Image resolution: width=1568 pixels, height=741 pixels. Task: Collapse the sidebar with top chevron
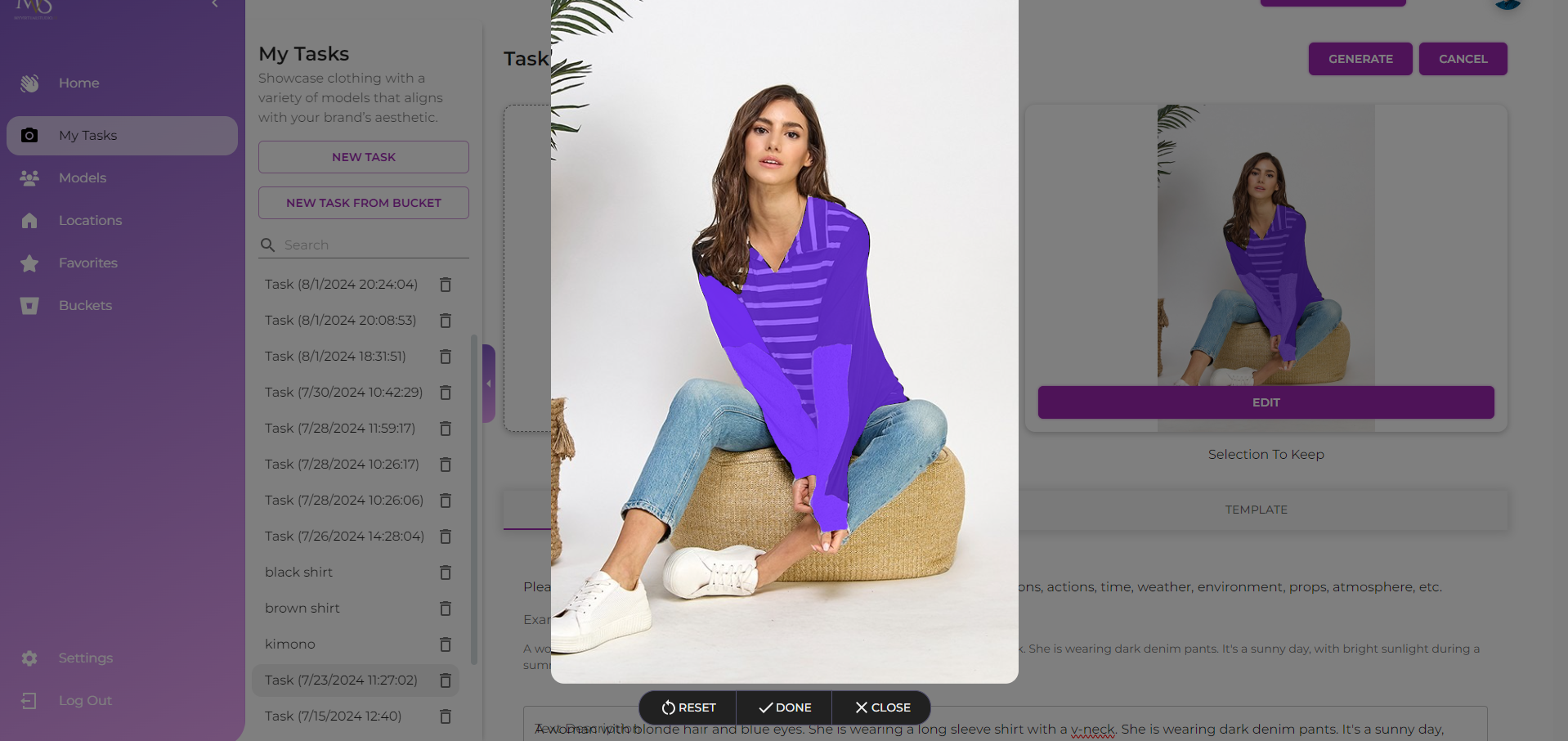214,5
